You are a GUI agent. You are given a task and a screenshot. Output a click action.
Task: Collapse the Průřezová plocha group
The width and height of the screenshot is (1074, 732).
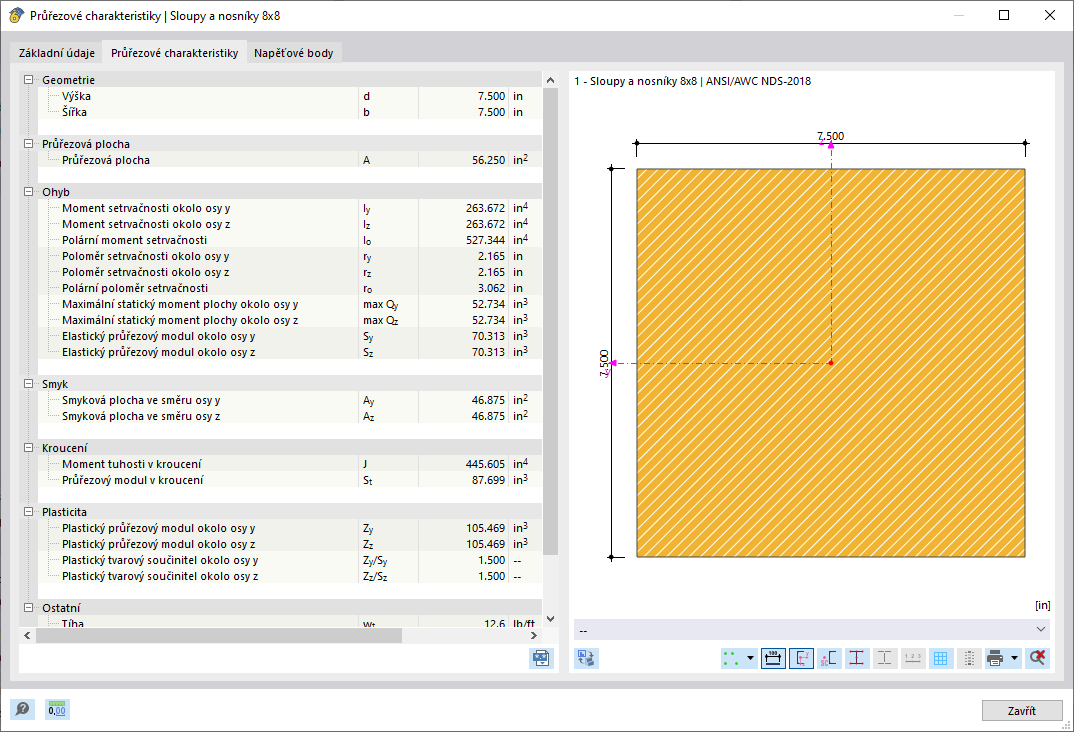click(x=29, y=144)
